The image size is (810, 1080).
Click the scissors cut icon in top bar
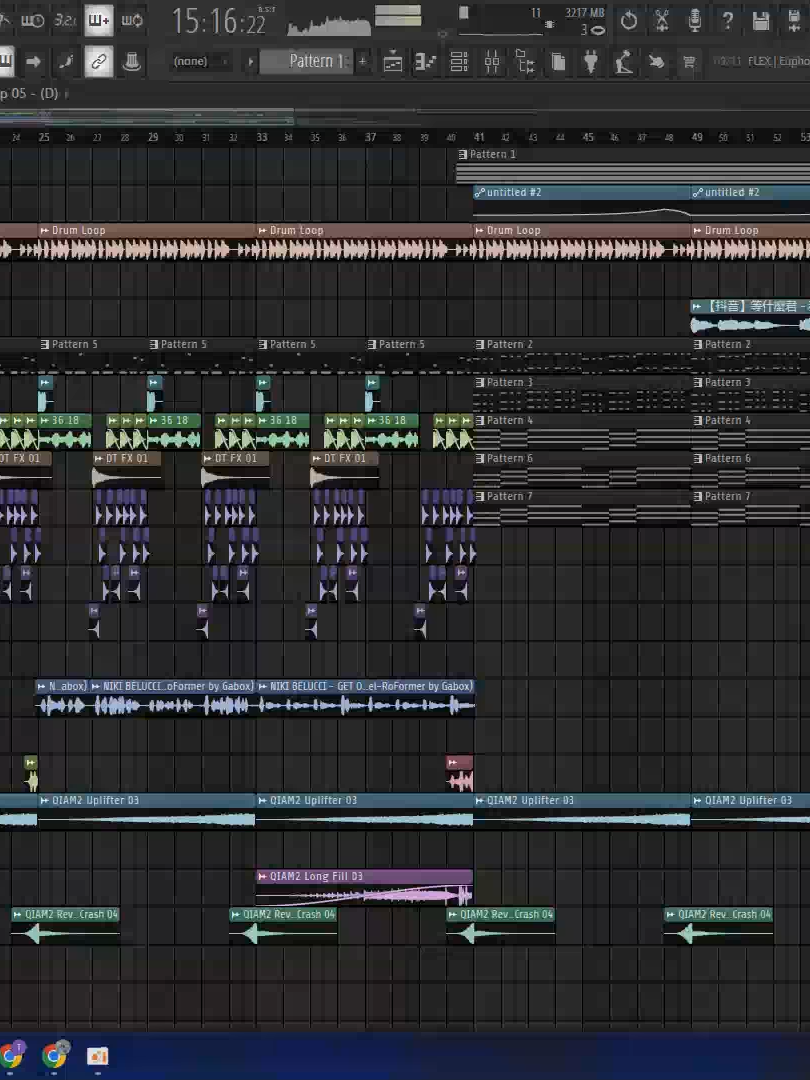click(x=661, y=20)
